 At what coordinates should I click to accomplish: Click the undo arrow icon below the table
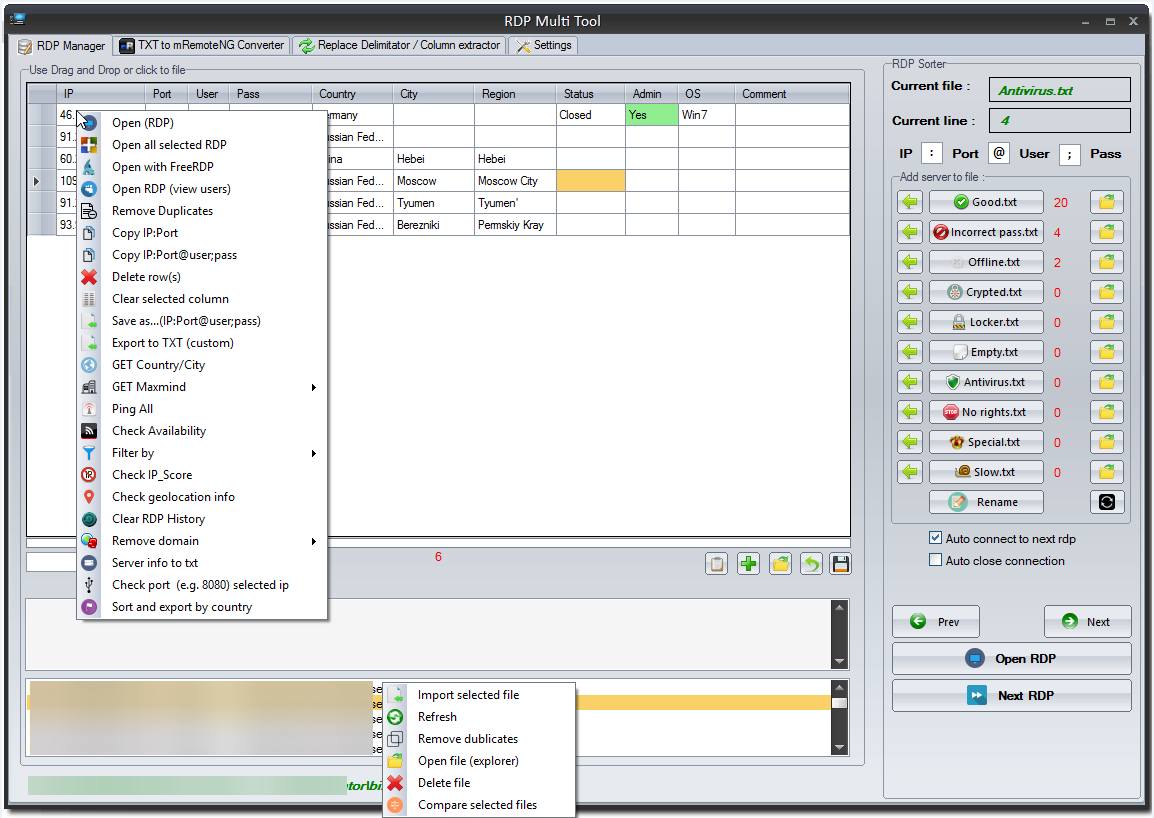pyautogui.click(x=810, y=564)
